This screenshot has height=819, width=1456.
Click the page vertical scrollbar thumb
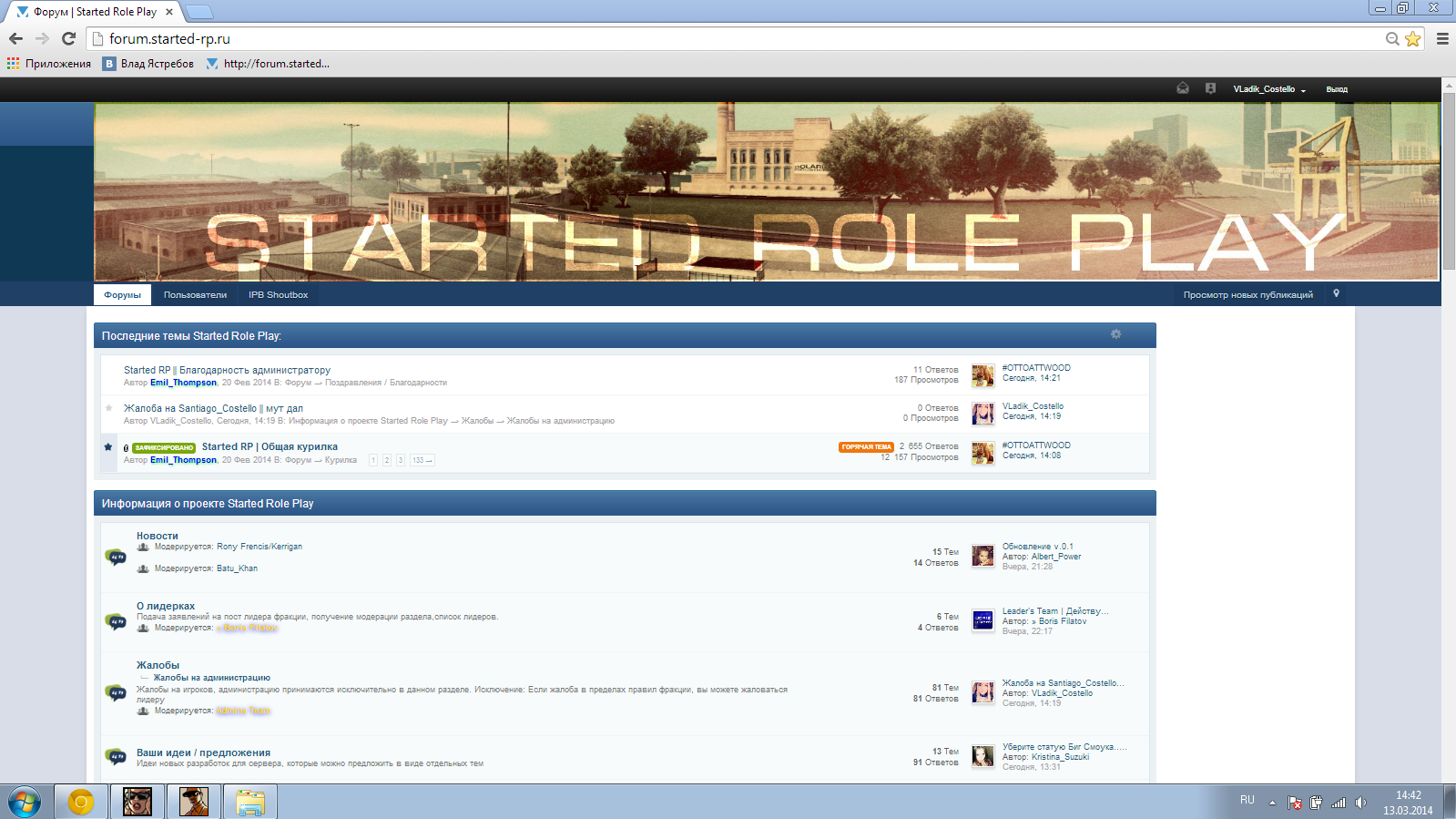pyautogui.click(x=1449, y=179)
